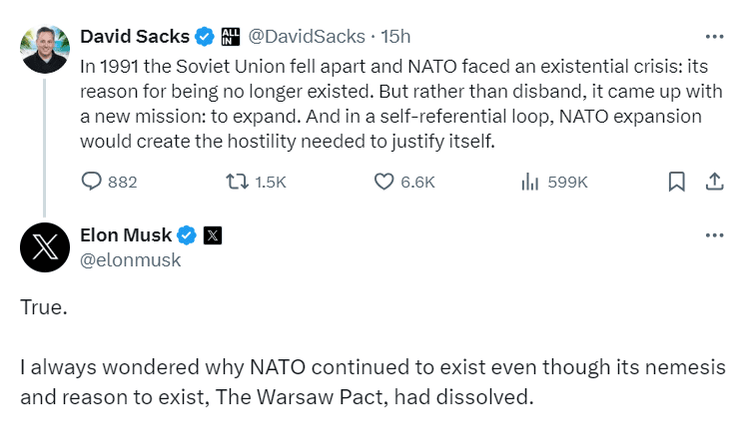
Task: Open the 15h timestamp permalink
Action: 397,37
